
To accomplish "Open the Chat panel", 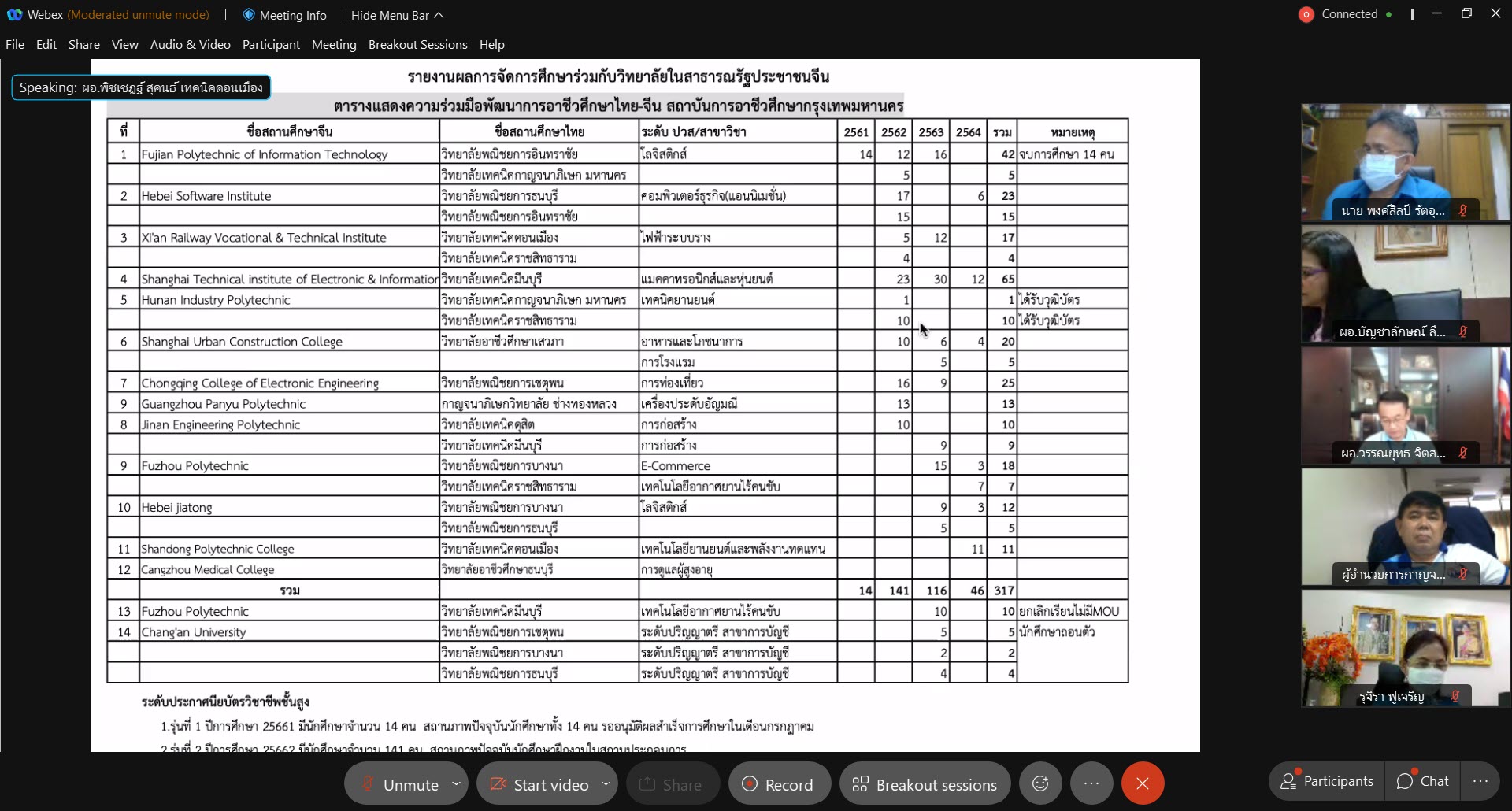I will (x=1423, y=781).
